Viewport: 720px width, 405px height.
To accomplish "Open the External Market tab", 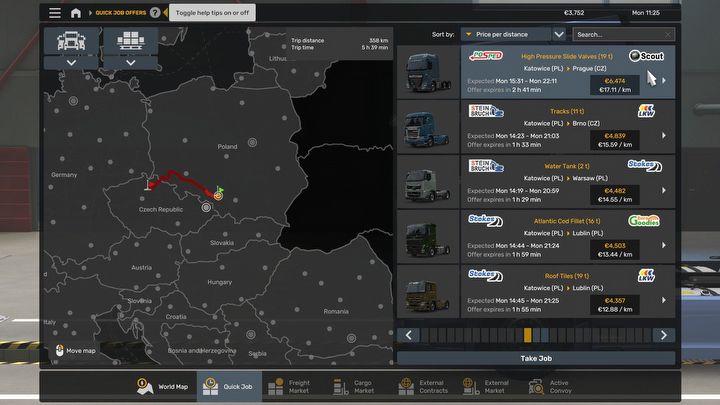I will click(486, 387).
